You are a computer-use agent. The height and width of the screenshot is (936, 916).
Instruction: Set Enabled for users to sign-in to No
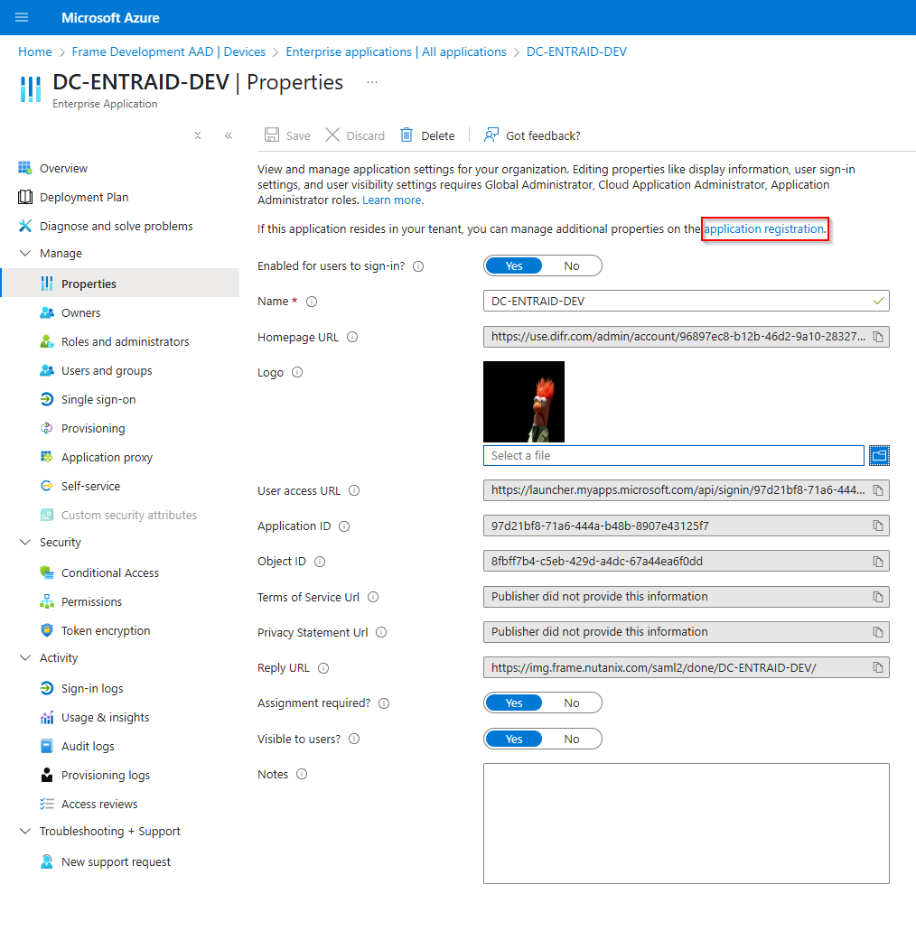click(572, 266)
